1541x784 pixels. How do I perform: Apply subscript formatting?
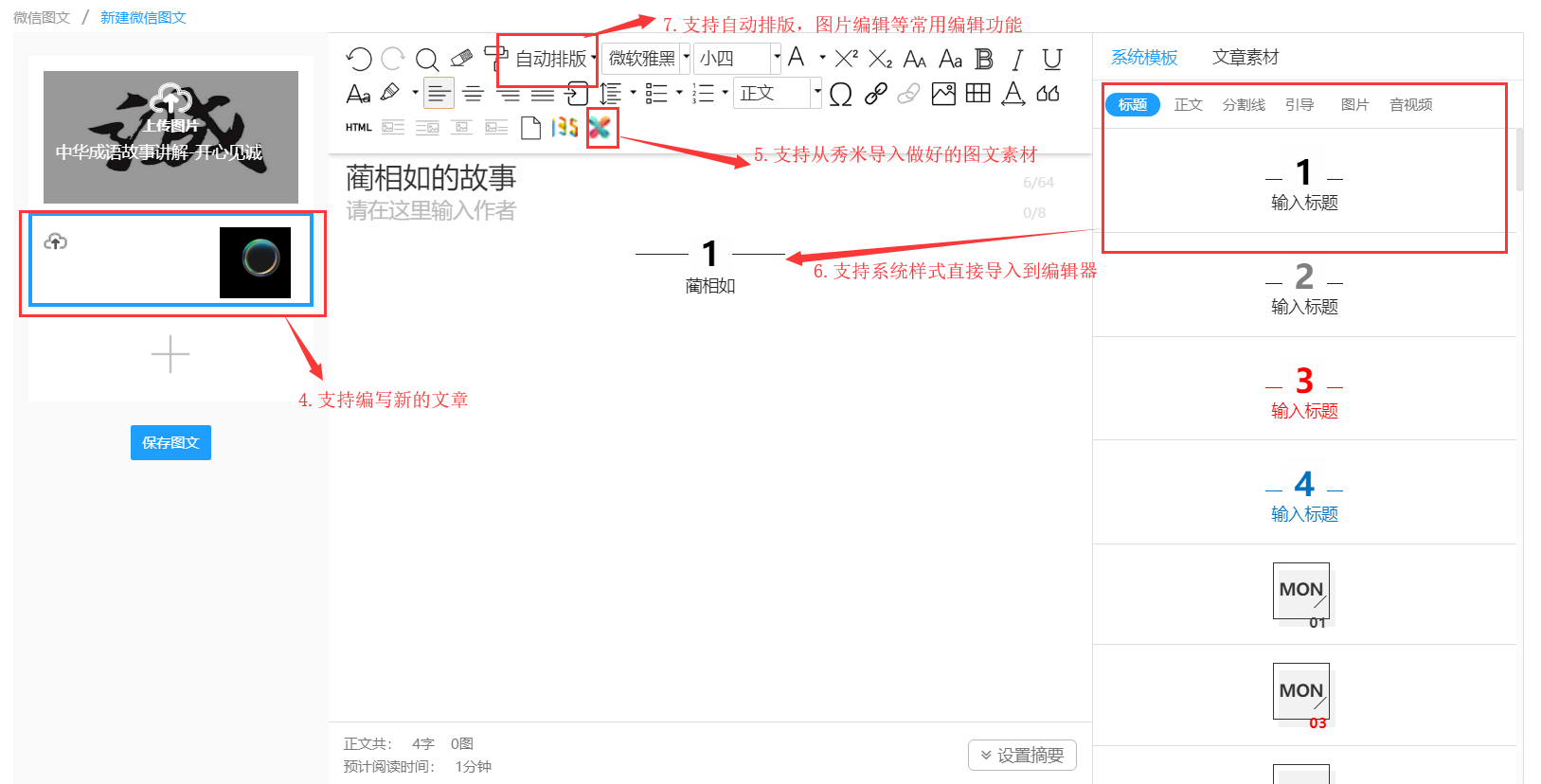pyautogui.click(x=880, y=59)
